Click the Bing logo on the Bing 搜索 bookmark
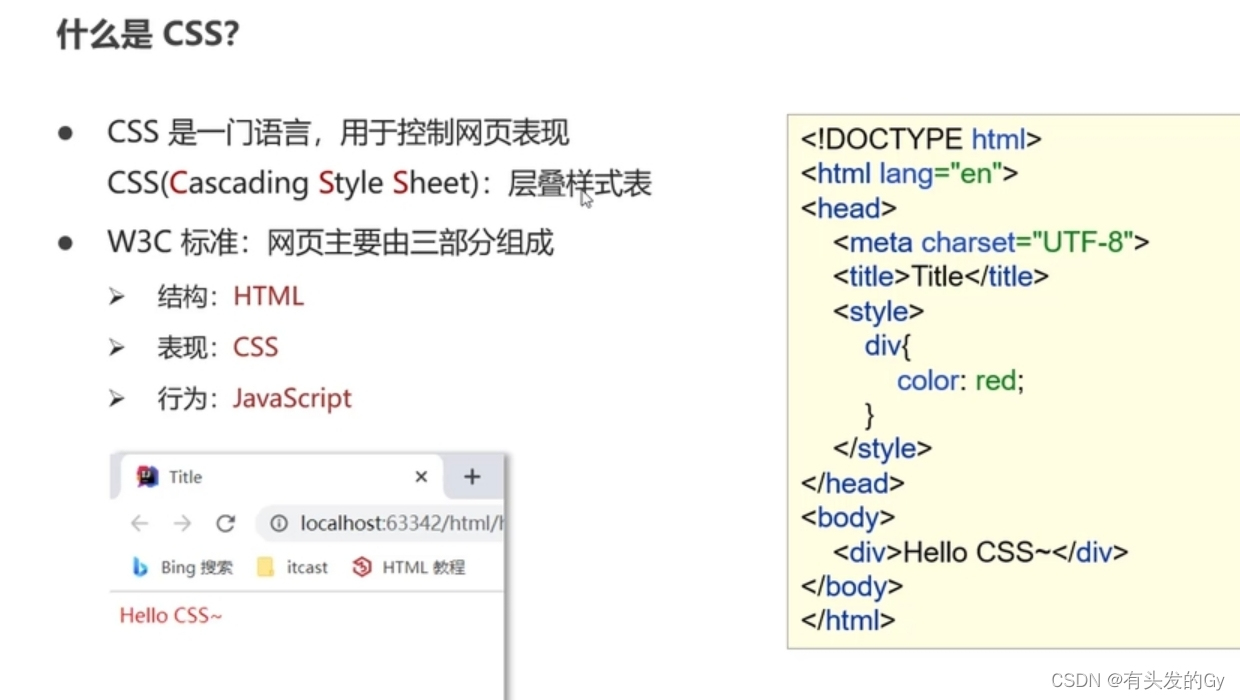Viewport: 1240px width, 700px height. (x=139, y=567)
